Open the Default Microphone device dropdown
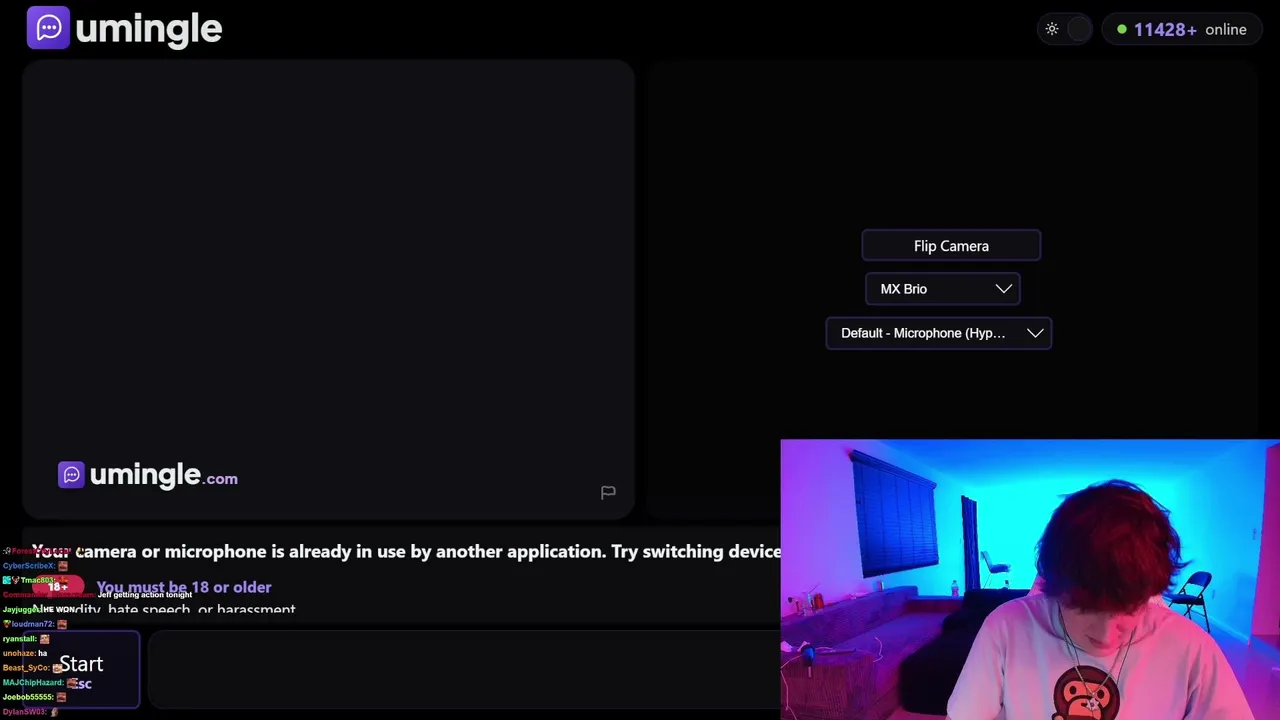Screen dimensions: 1280x720 coord(939,333)
